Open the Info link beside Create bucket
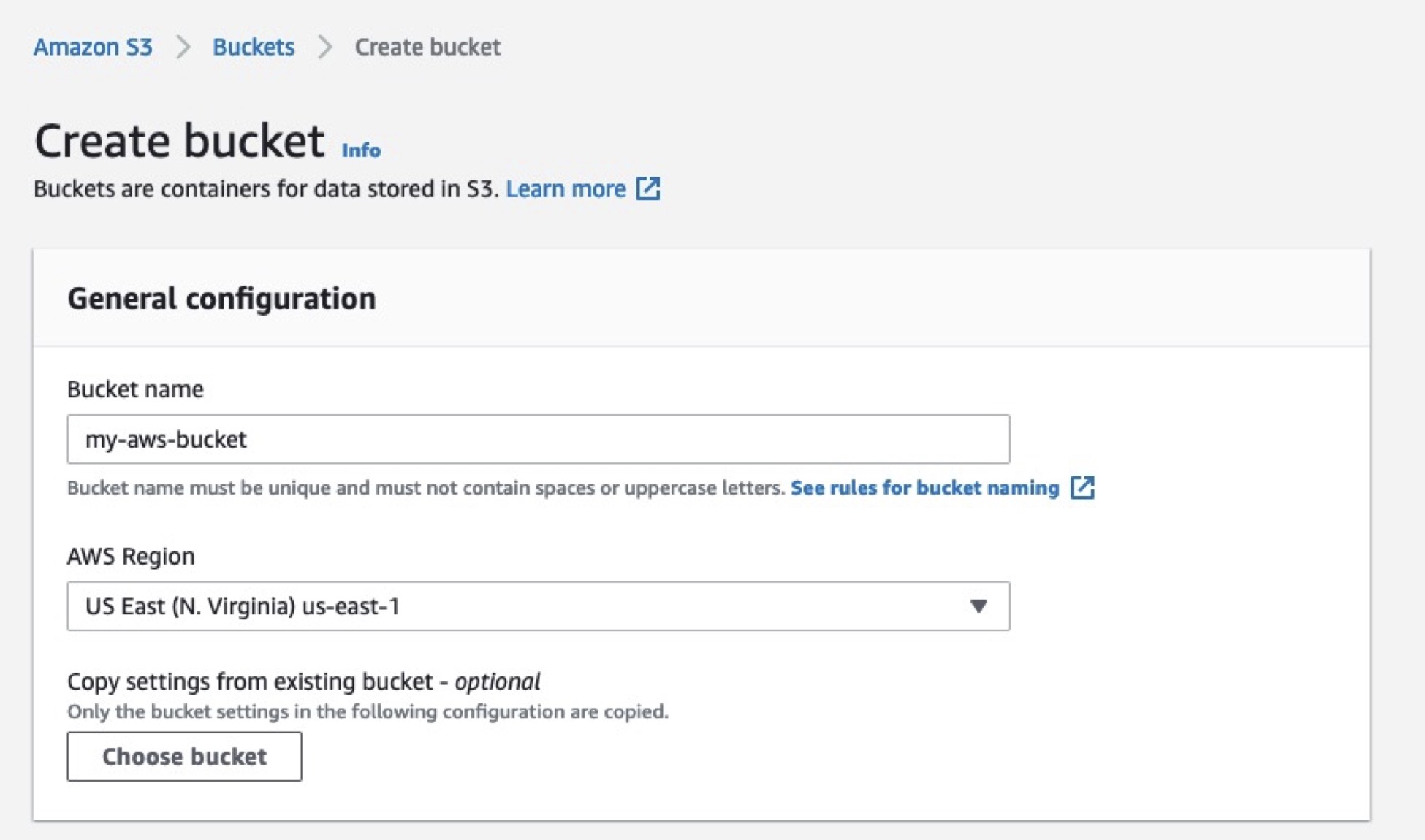This screenshot has width=1425, height=840. pos(361,150)
